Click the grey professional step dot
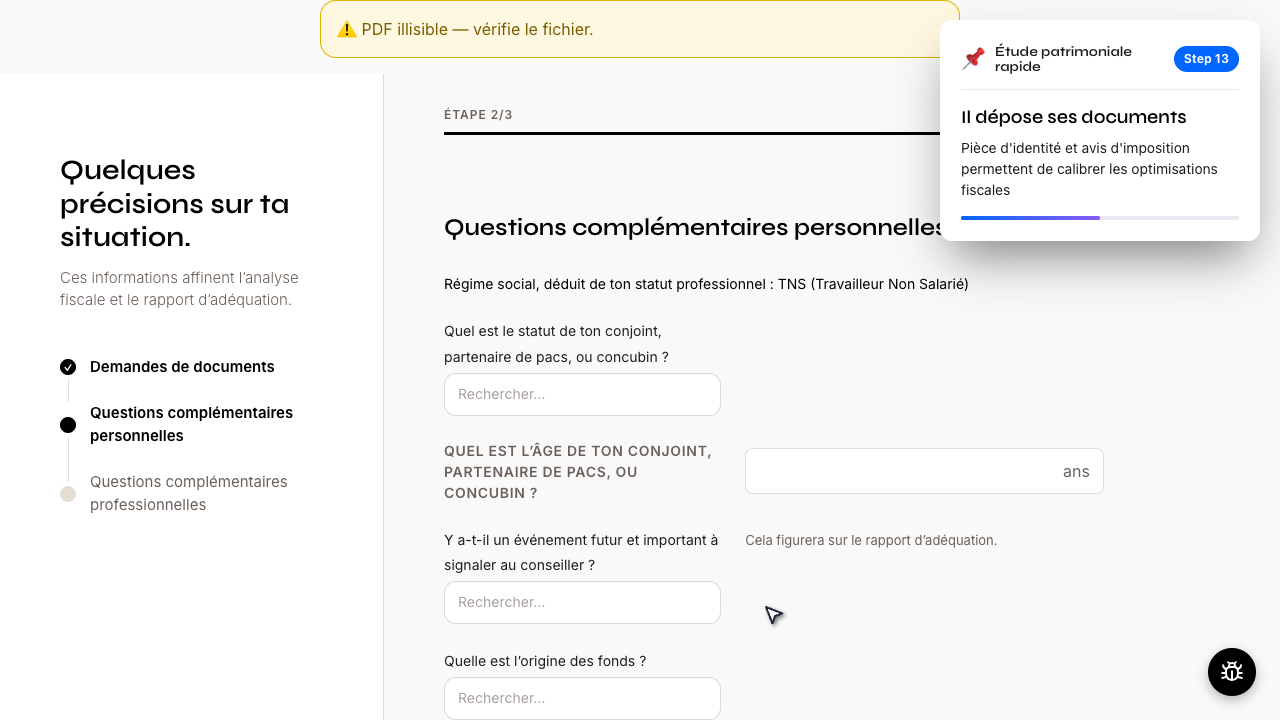The width and height of the screenshot is (1280, 720). pos(68,494)
